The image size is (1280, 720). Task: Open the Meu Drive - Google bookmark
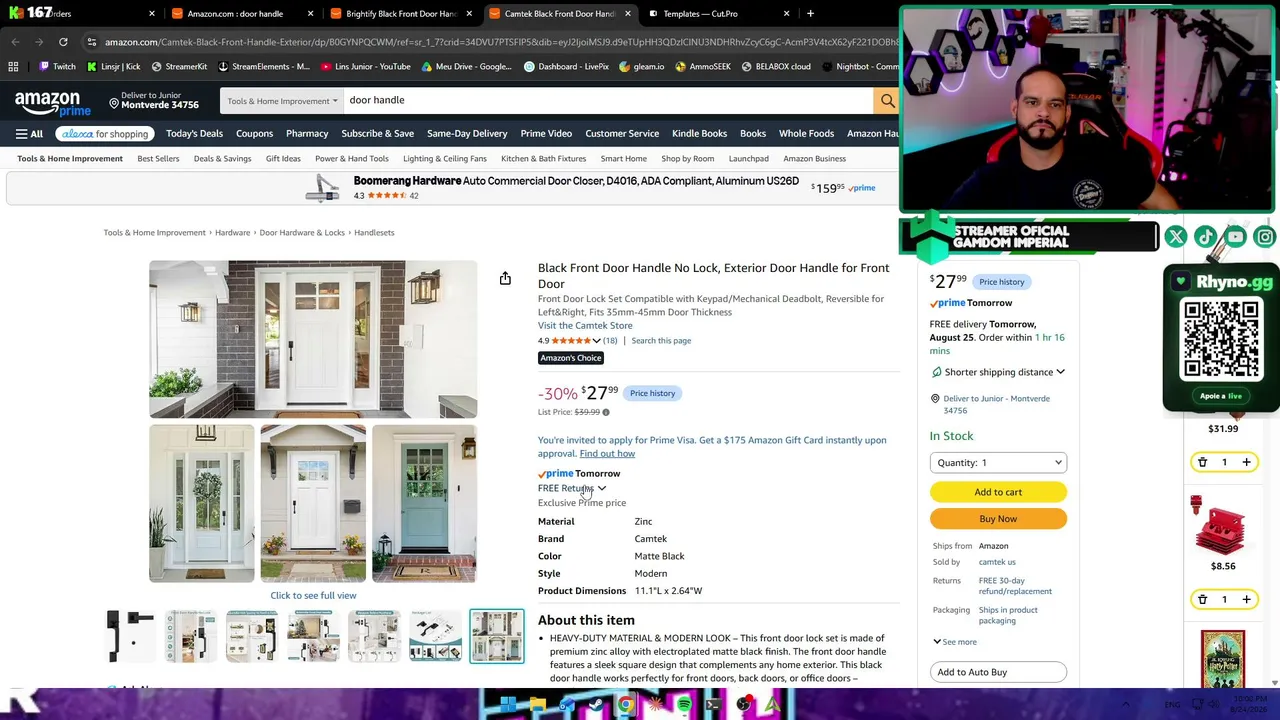tap(466, 67)
